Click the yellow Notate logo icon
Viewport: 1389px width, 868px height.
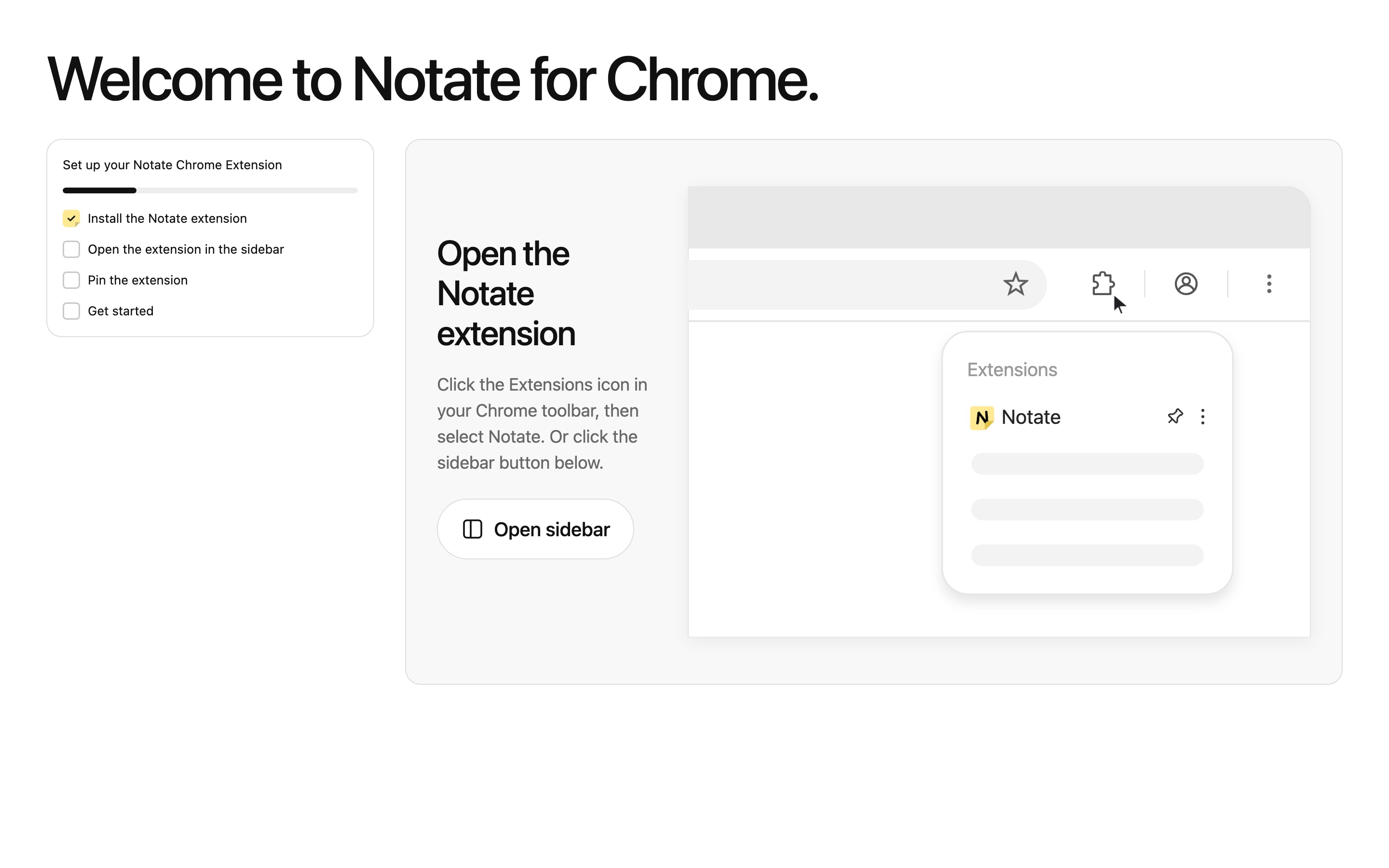pos(981,417)
